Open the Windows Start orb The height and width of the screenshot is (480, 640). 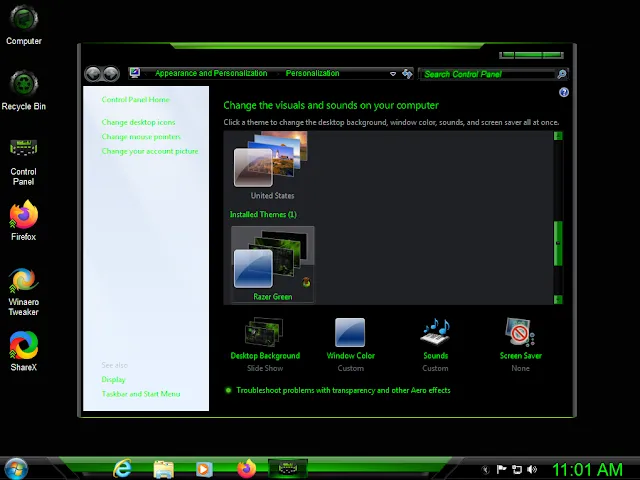[x=16, y=468]
